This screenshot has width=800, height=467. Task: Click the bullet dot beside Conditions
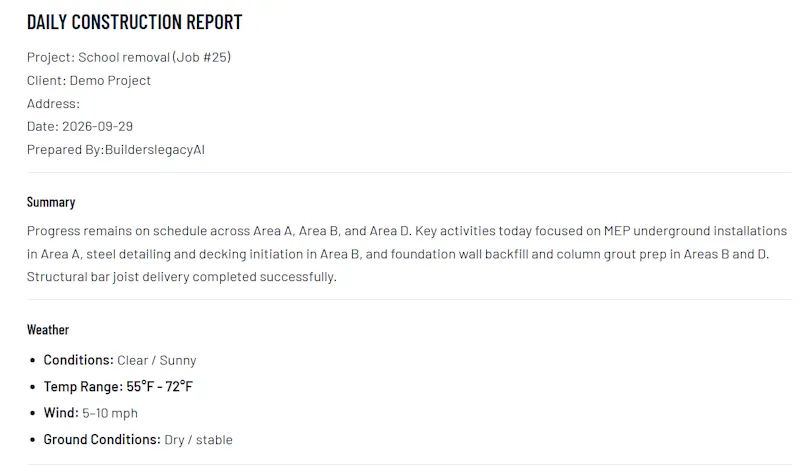pyautogui.click(x=33, y=360)
